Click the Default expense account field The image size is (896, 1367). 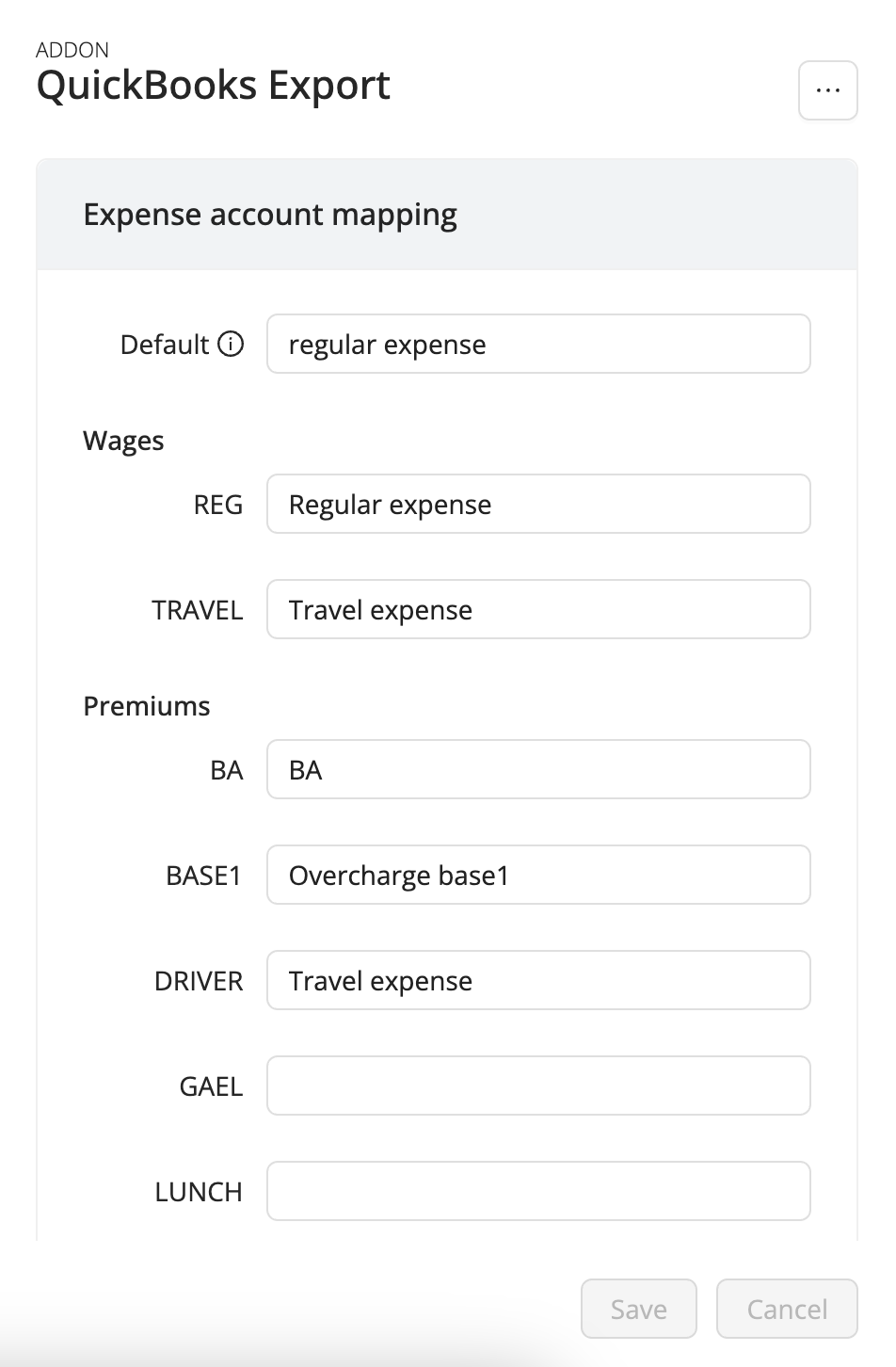click(538, 344)
